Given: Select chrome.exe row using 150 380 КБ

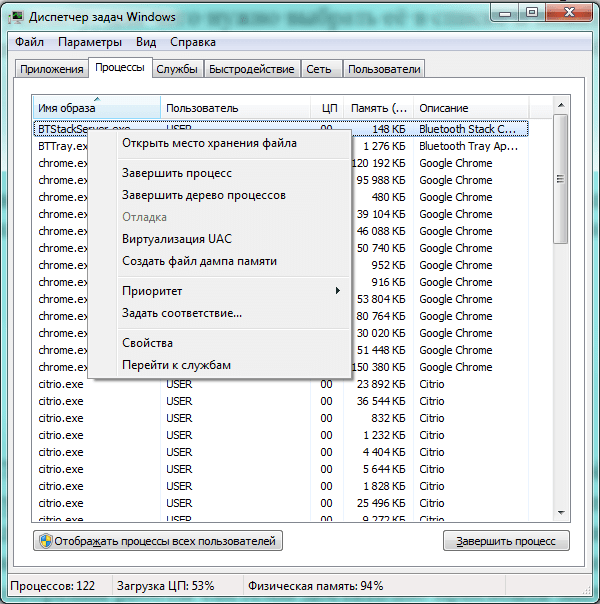Looking at the screenshot, I should 281,367.
